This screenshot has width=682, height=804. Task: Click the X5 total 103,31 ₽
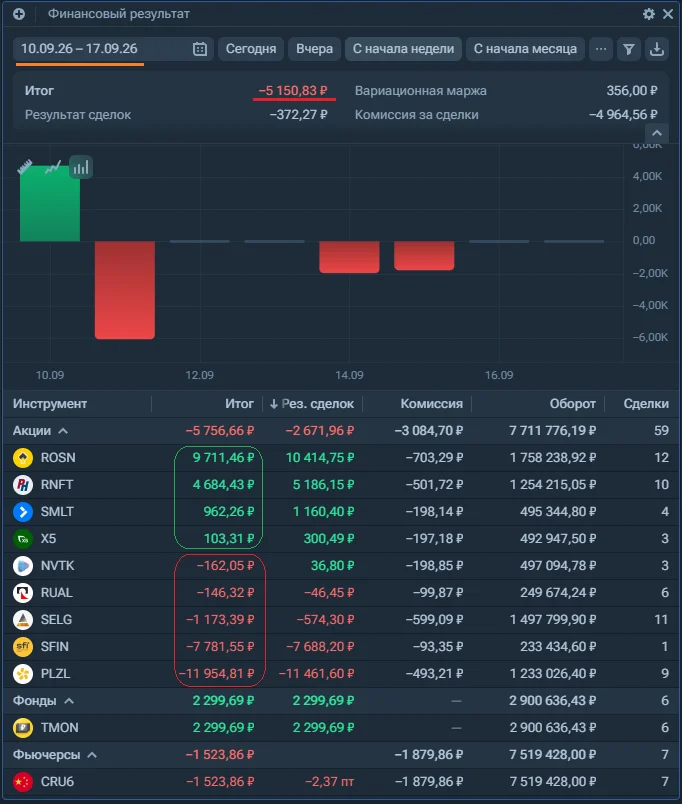point(229,538)
